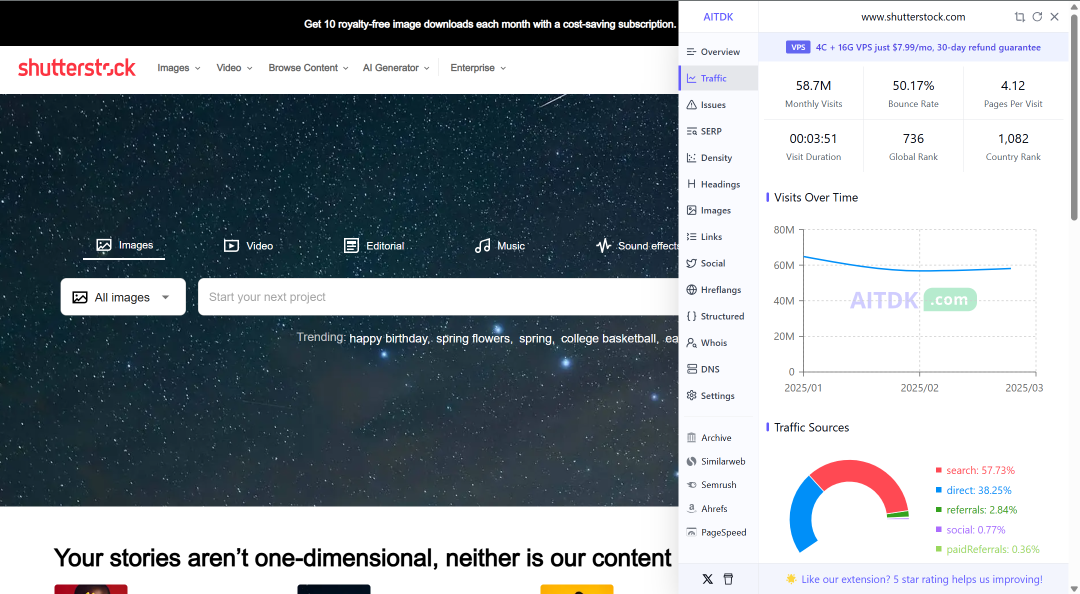The height and width of the screenshot is (594, 1080).
Task: Click the AITDK logo text
Action: coord(718,17)
